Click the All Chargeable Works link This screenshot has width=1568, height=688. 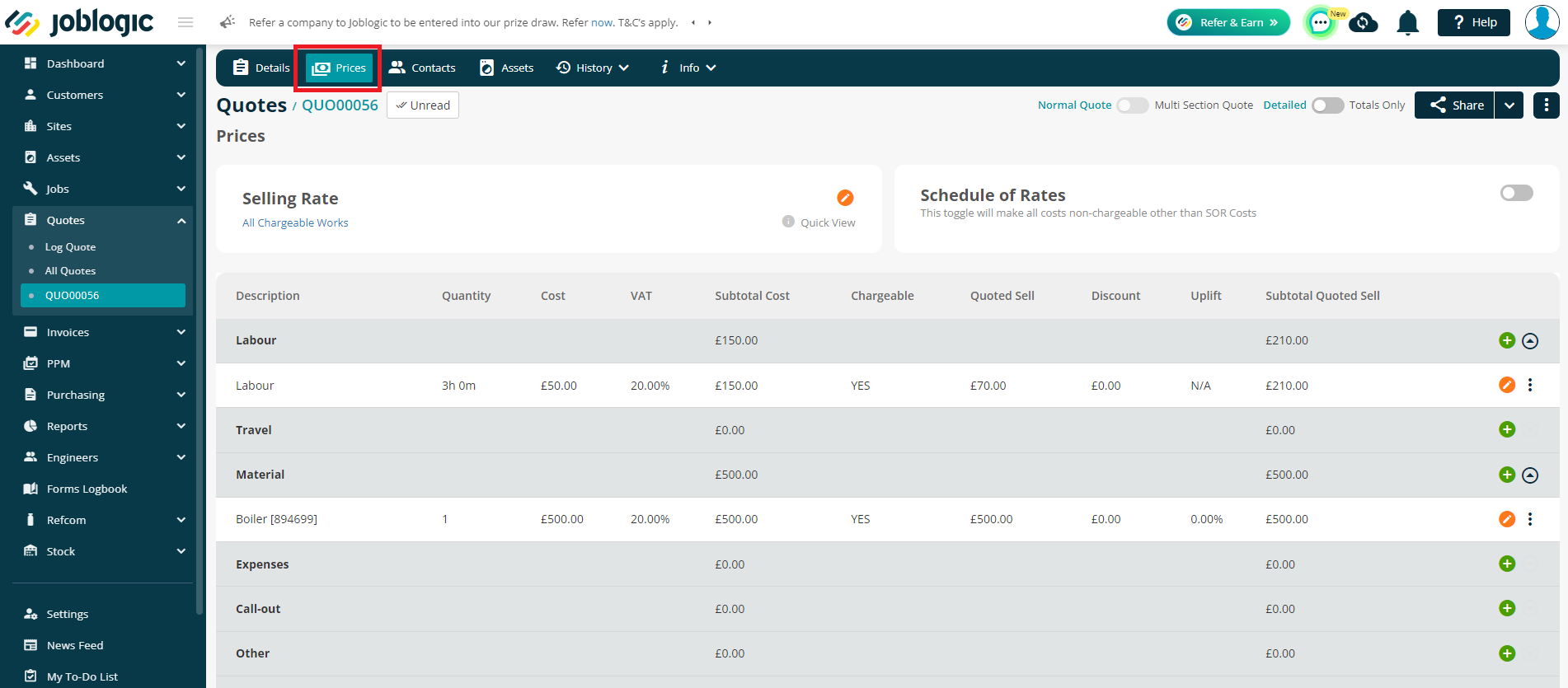(295, 222)
